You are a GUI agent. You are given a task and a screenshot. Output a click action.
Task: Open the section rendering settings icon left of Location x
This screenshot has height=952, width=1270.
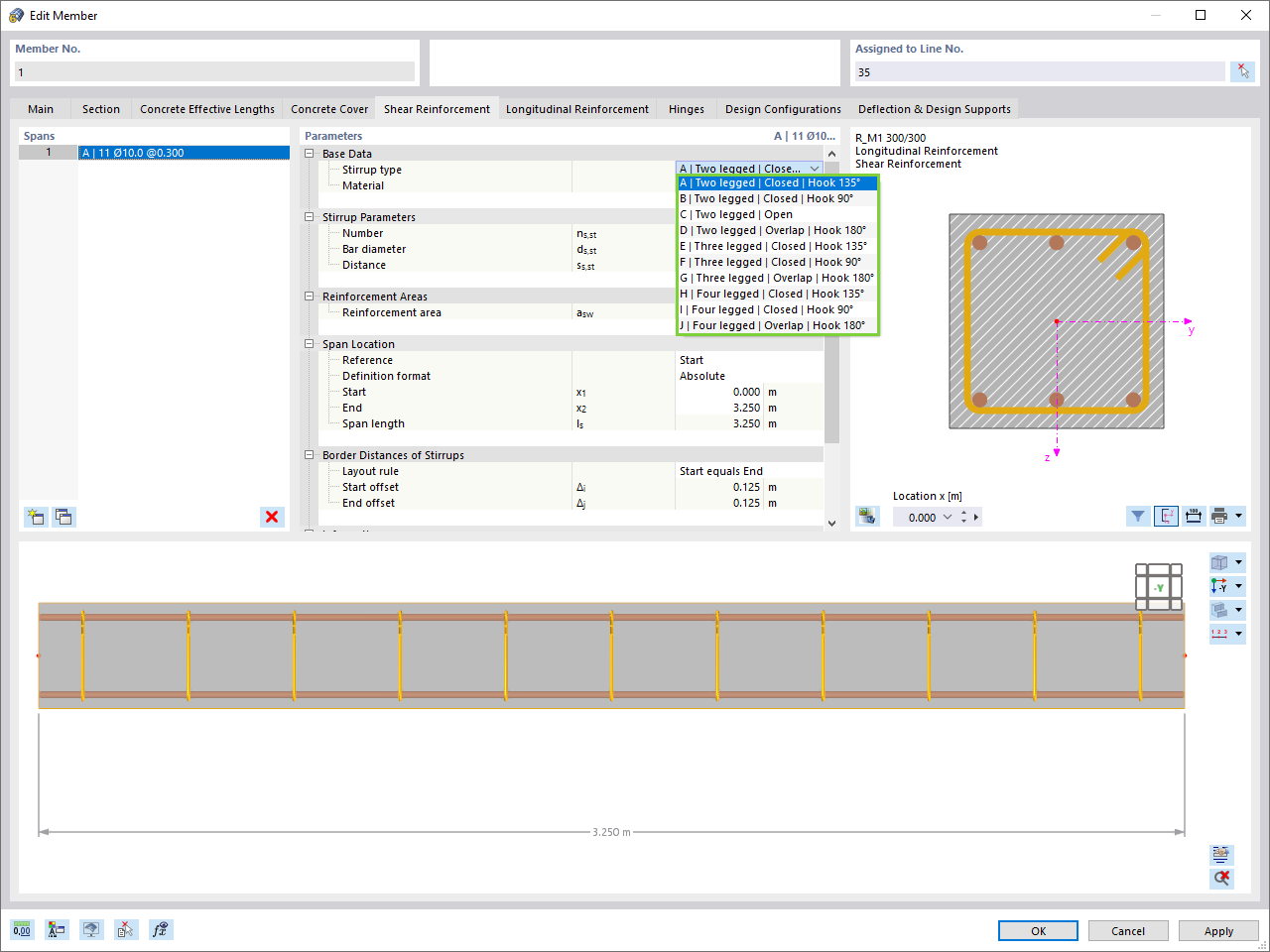pyautogui.click(x=868, y=517)
